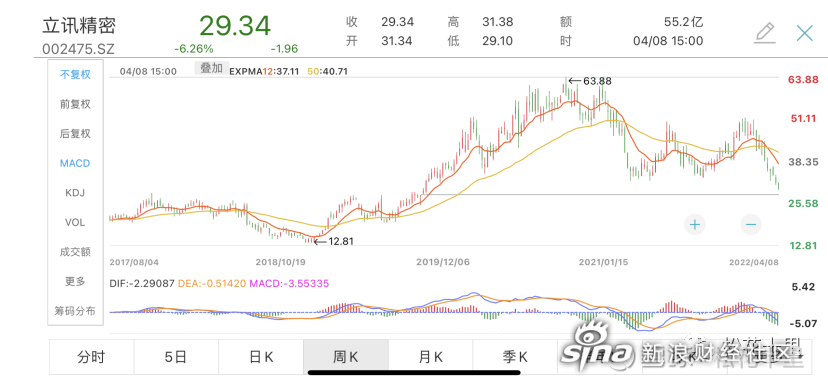
Task: Tap percent change -6.26%
Action: pos(194,49)
